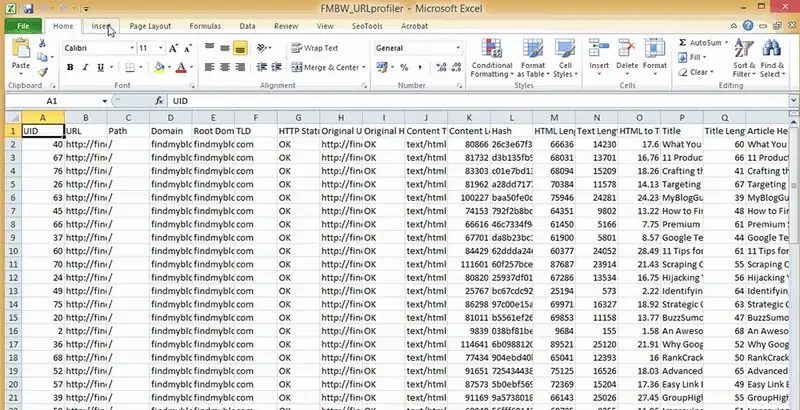Click Delete cells button

click(627, 57)
